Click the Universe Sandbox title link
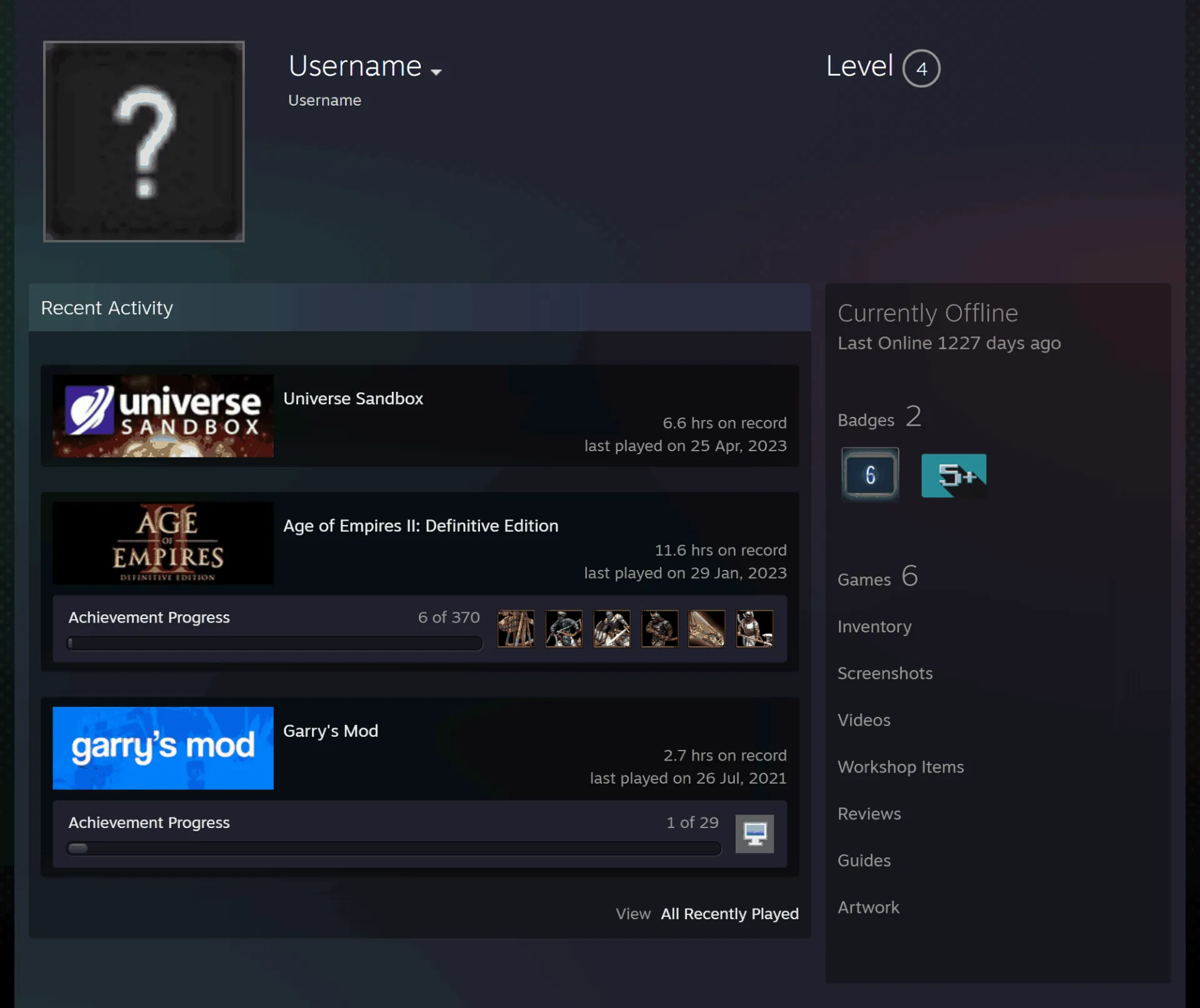The width and height of the screenshot is (1200, 1008). [353, 398]
